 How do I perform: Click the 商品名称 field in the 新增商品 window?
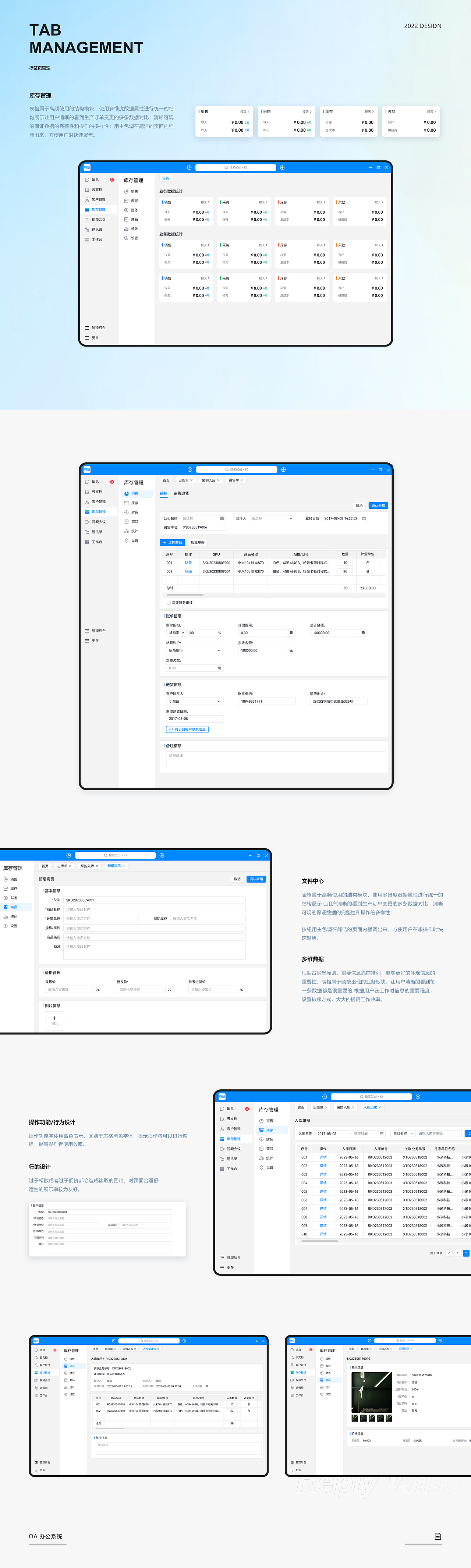155,909
